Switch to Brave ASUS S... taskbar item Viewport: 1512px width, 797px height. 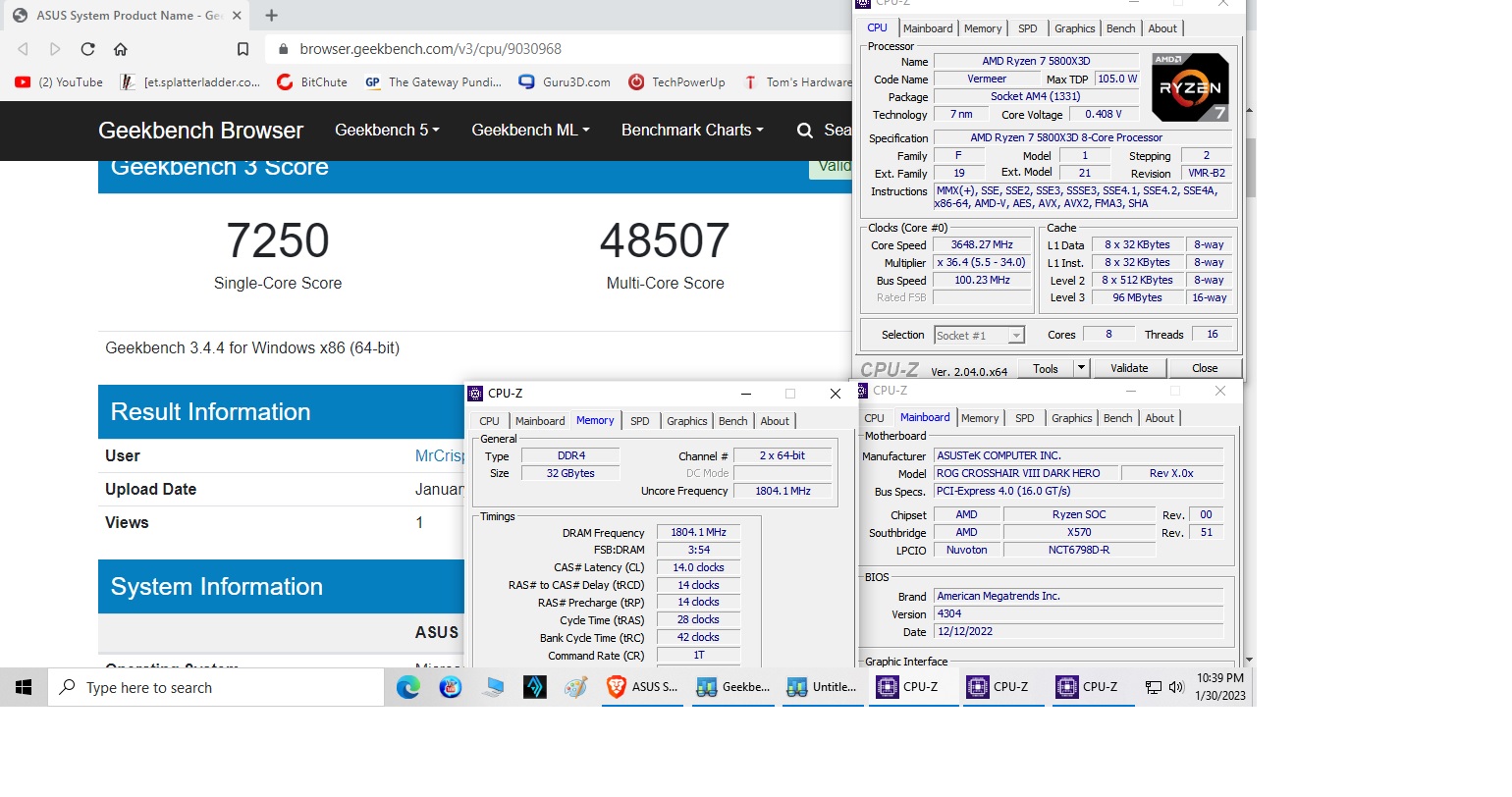click(x=643, y=687)
